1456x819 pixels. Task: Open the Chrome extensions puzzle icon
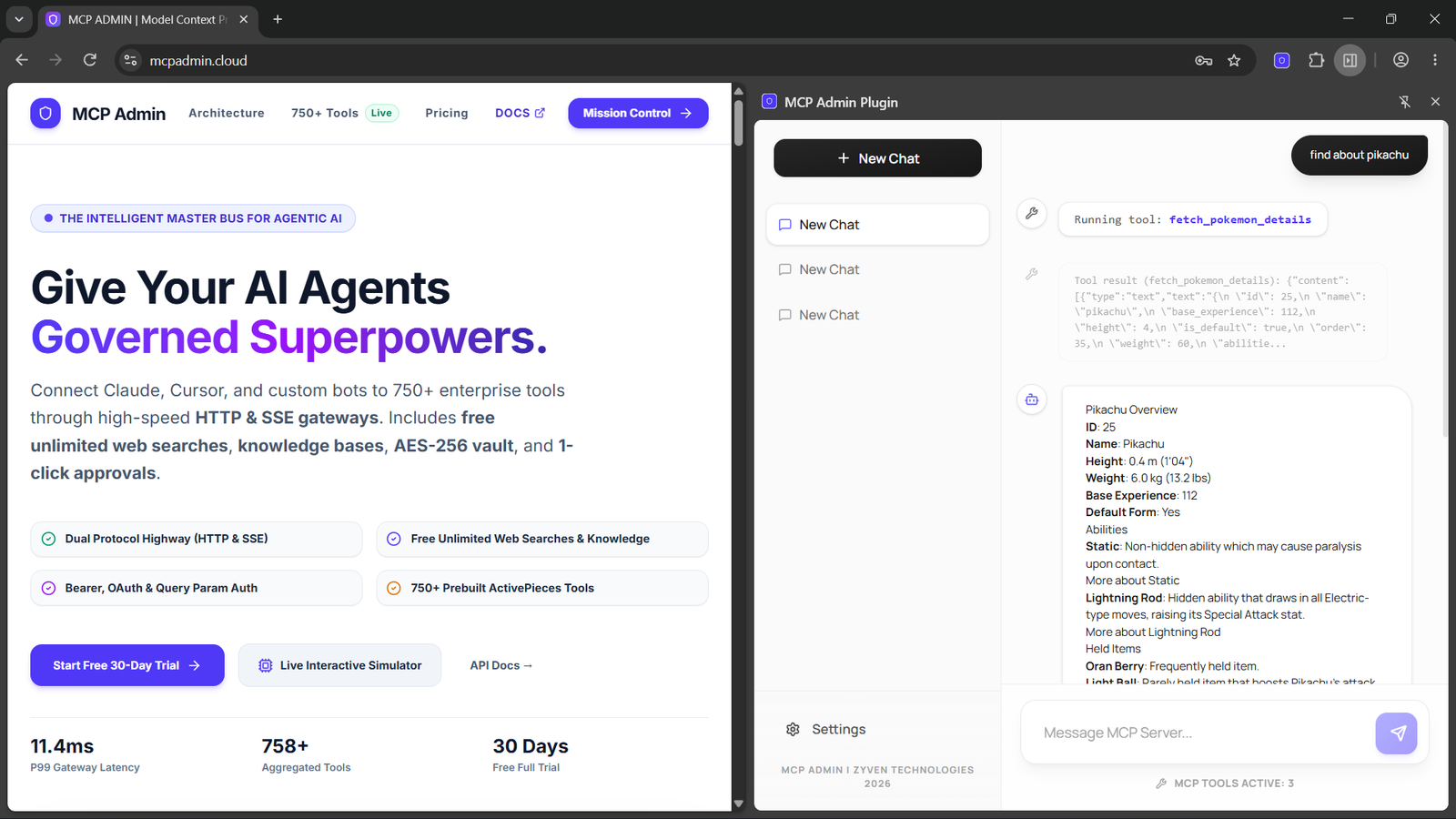1316,60
